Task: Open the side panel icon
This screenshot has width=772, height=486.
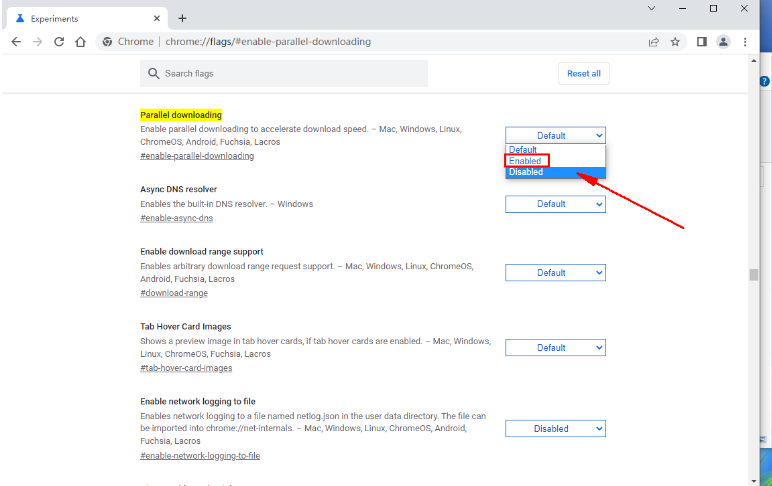Action: 701,42
